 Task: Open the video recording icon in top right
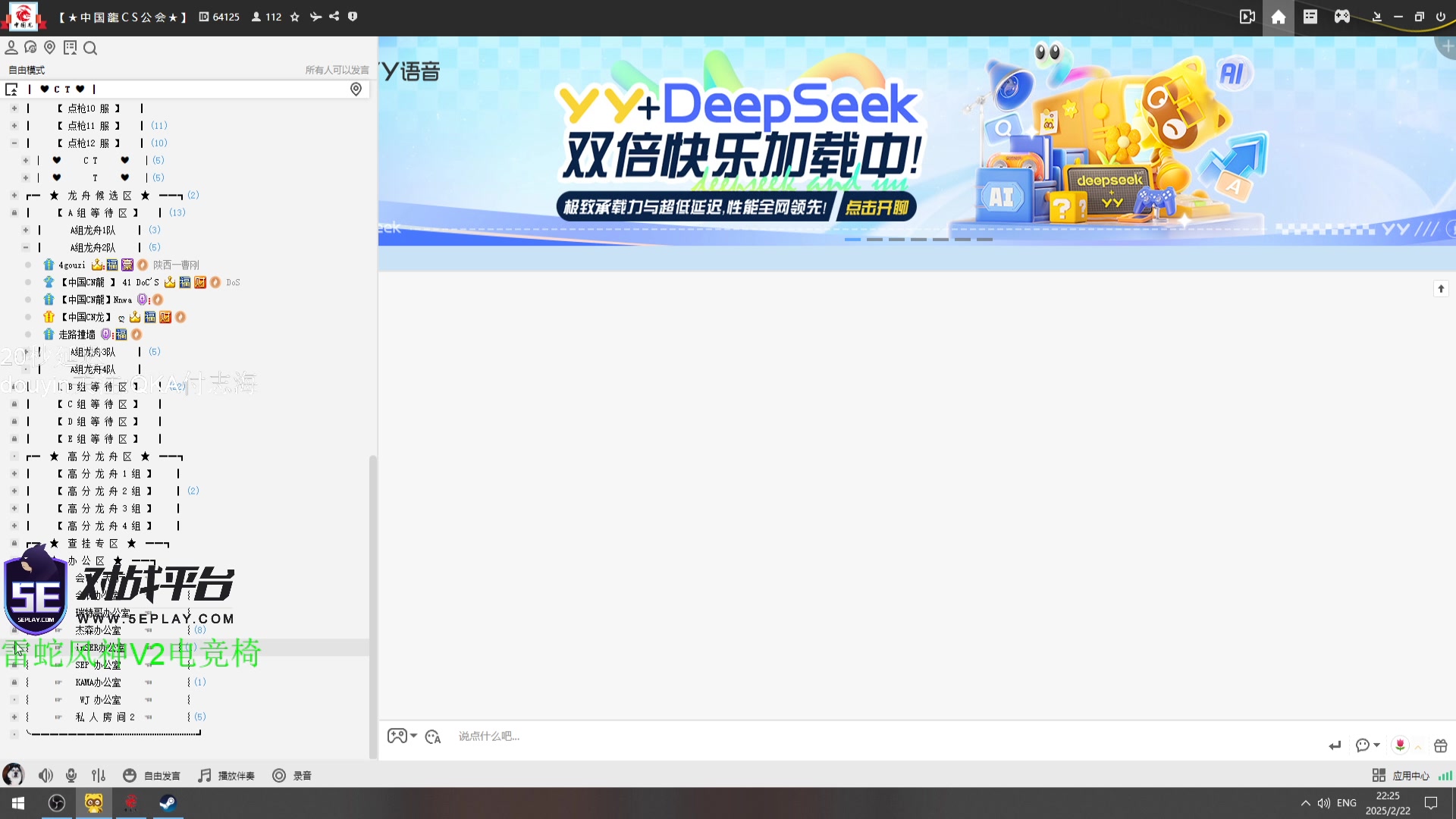pos(1247,17)
